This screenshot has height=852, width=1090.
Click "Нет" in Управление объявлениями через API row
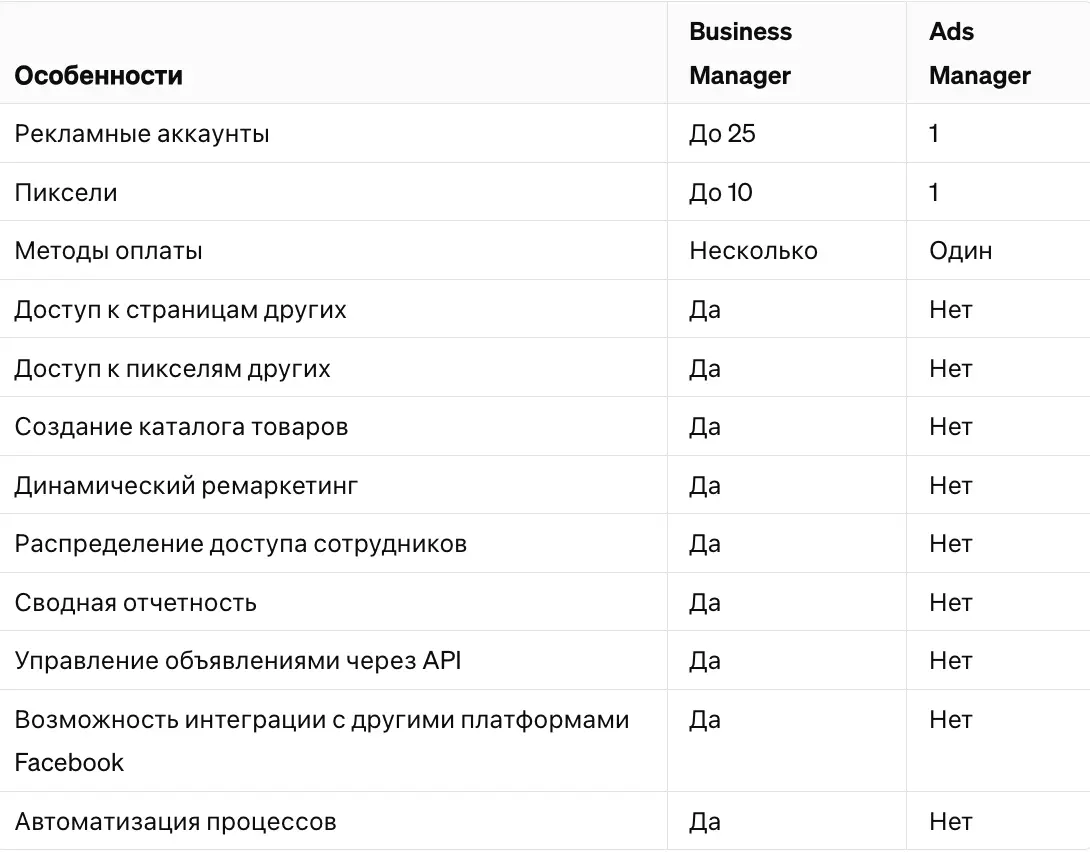tap(950, 660)
